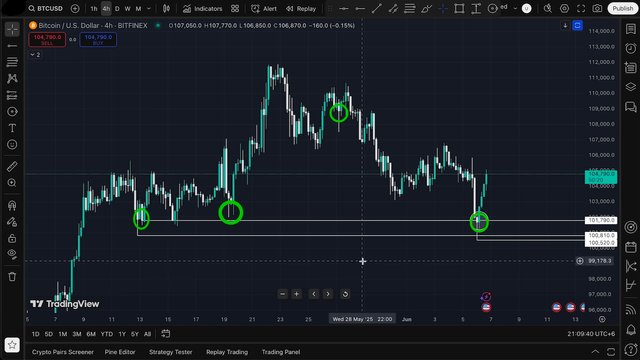Start bar Replay mode
This screenshot has height=360, width=640.
[x=301, y=9]
